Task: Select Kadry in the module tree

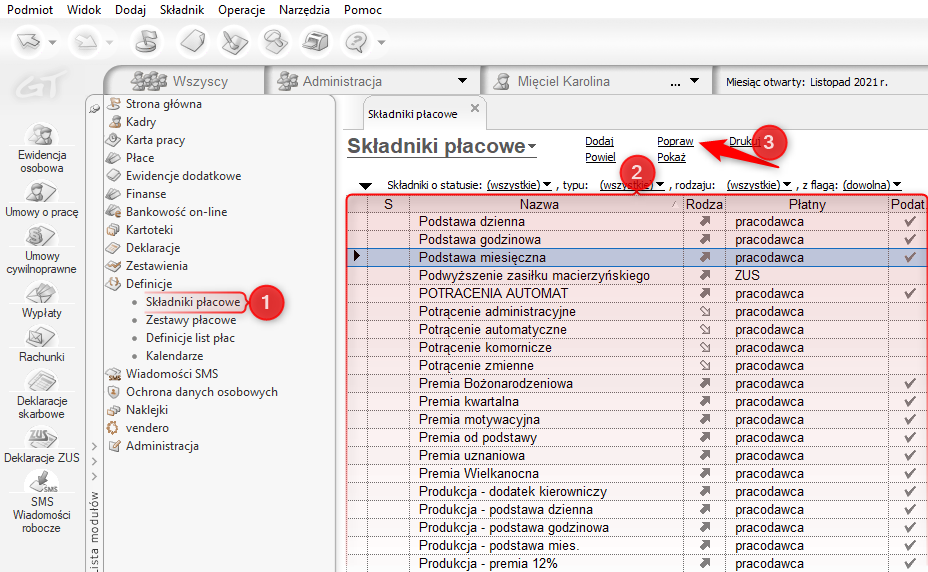Action: pos(141,122)
